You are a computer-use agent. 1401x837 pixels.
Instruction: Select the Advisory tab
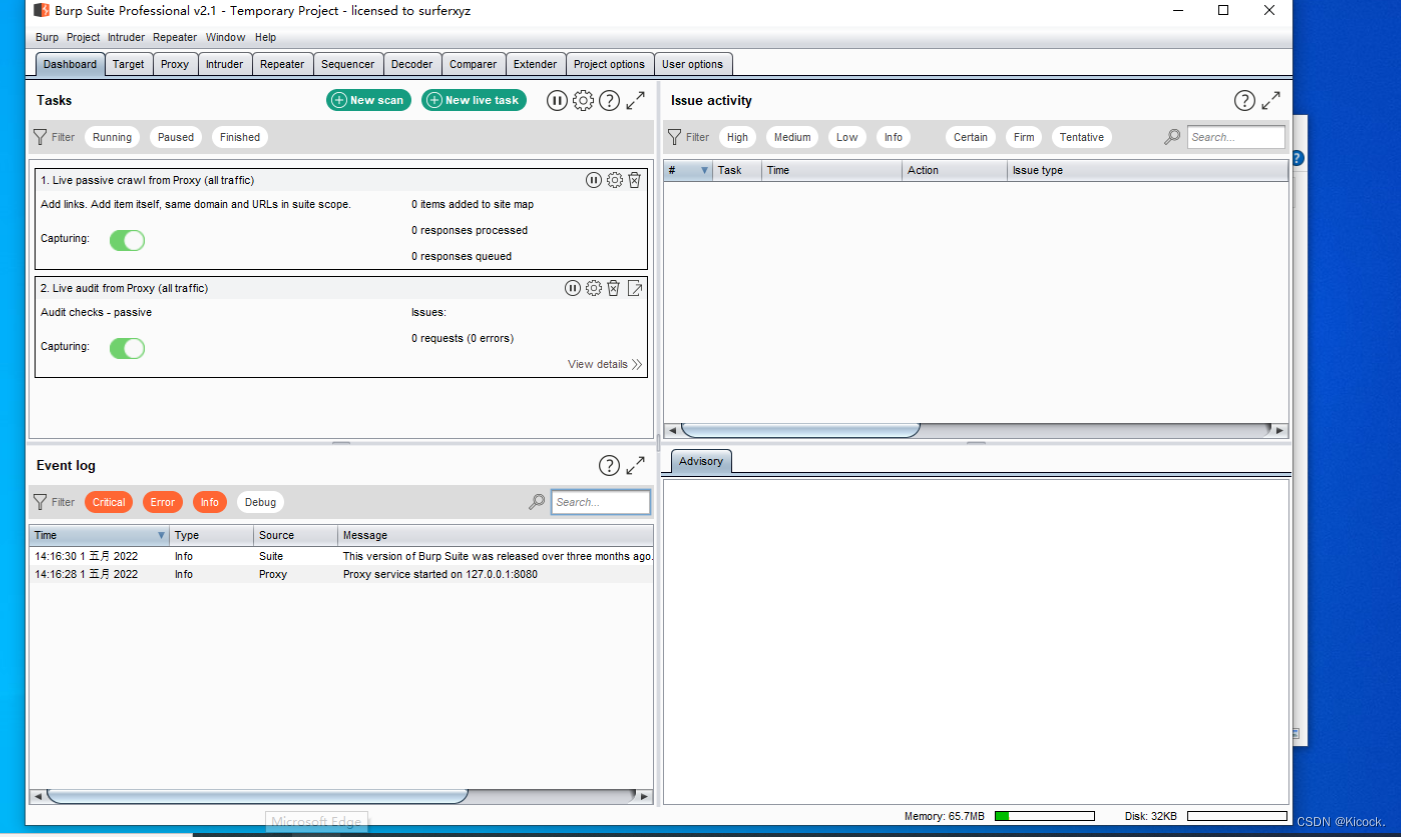(701, 461)
